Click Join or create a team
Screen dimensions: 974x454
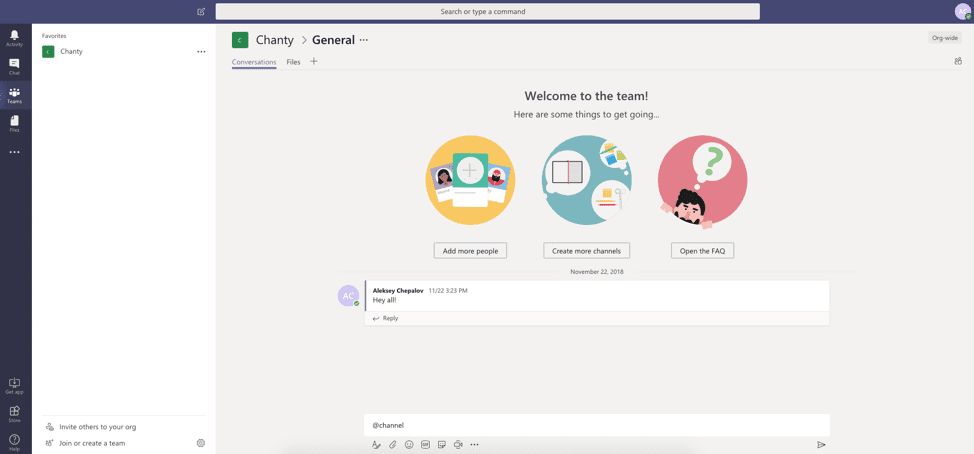pos(86,443)
